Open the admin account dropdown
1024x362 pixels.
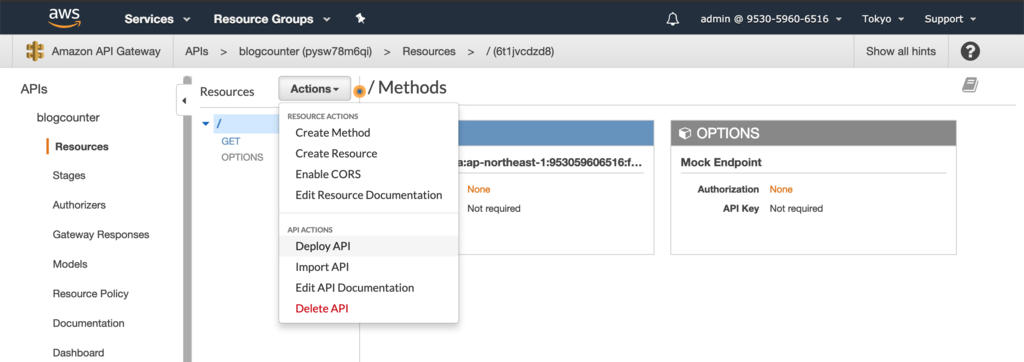(x=771, y=19)
